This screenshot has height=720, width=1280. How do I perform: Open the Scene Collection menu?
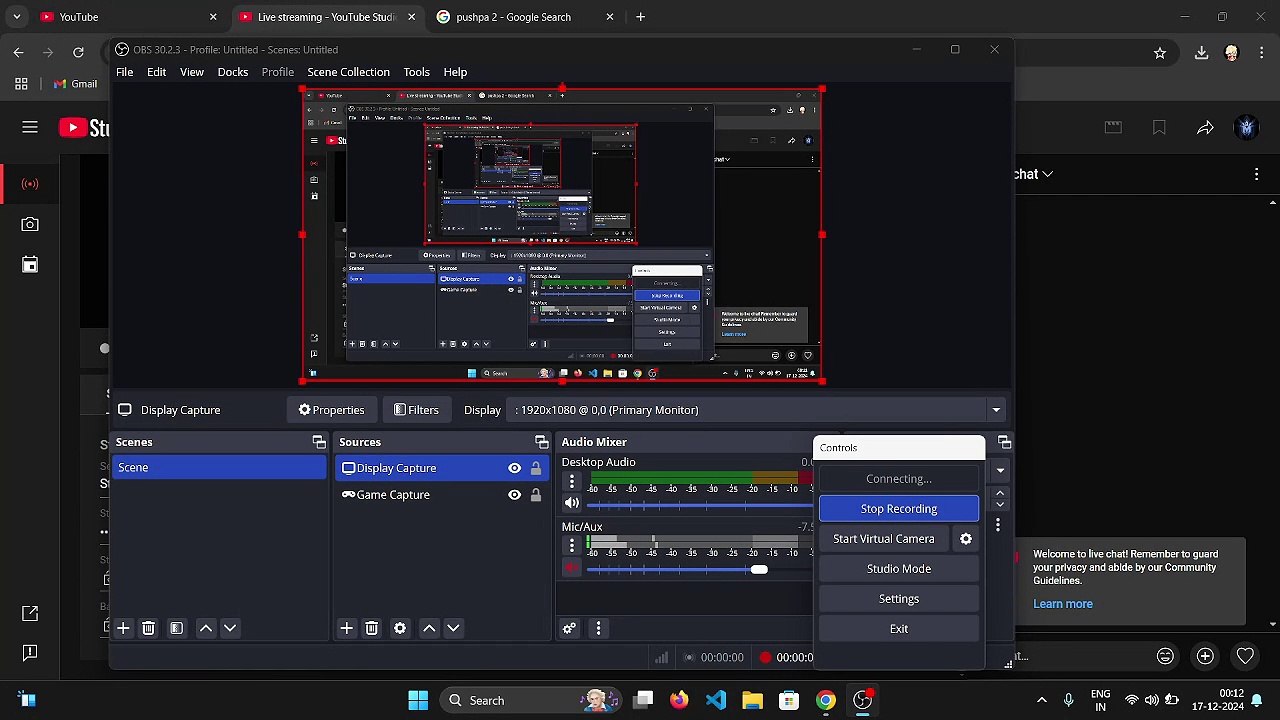pos(348,72)
